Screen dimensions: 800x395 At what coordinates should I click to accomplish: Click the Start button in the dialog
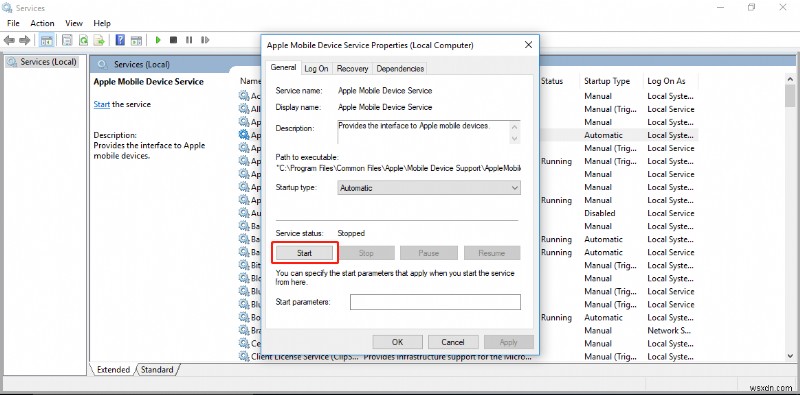coord(304,253)
